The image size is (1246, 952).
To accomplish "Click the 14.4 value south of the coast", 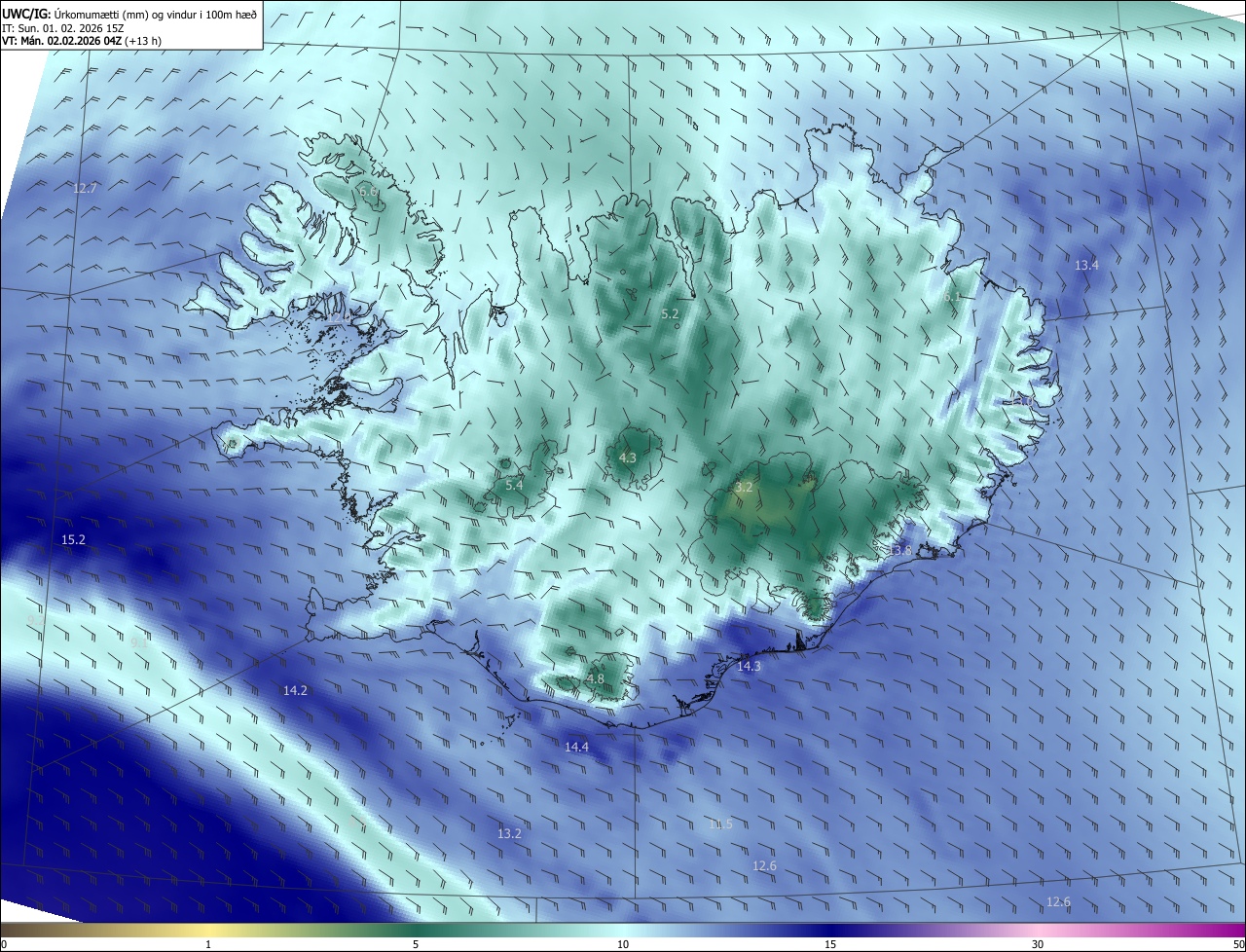I will pos(576,747).
